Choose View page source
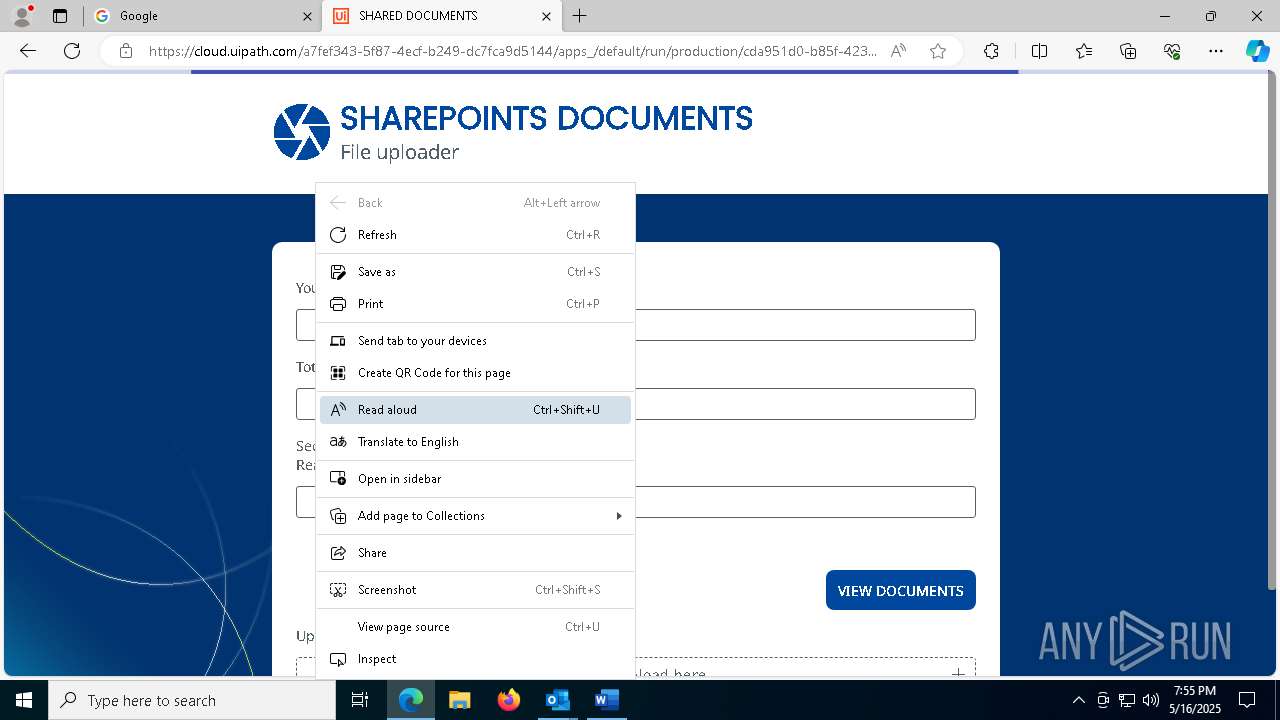1280x720 pixels. [475, 627]
